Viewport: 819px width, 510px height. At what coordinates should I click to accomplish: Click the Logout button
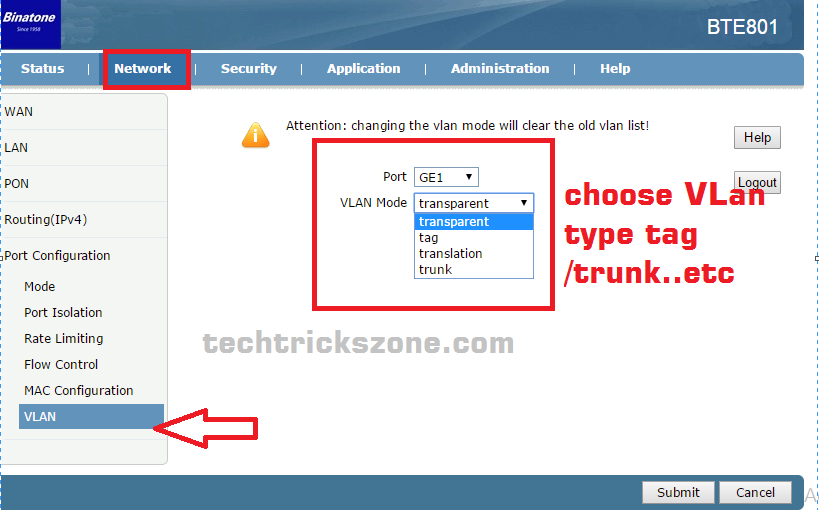pyautogui.click(x=757, y=182)
